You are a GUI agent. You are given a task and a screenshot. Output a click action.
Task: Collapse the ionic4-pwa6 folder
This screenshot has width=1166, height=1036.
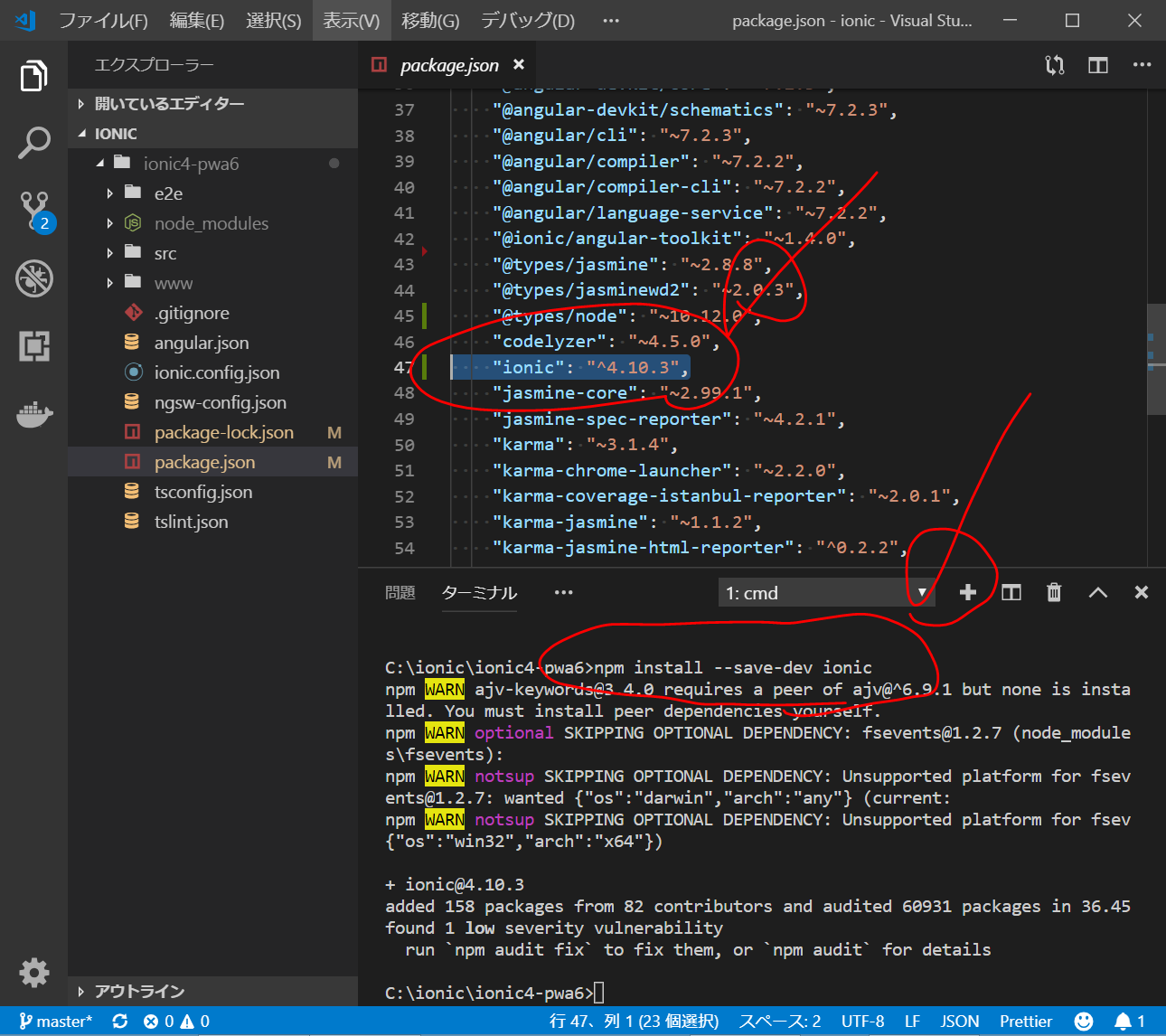pos(213,164)
